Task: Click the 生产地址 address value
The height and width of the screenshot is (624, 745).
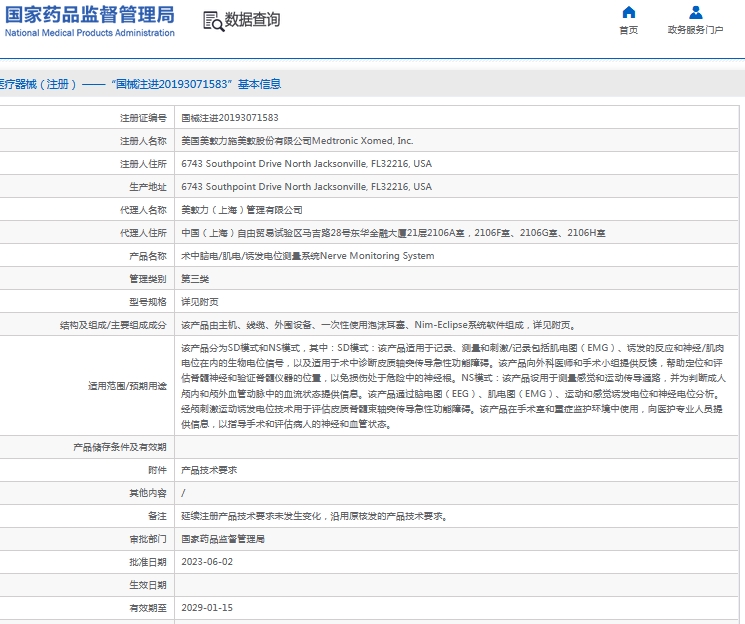Action: tap(306, 187)
